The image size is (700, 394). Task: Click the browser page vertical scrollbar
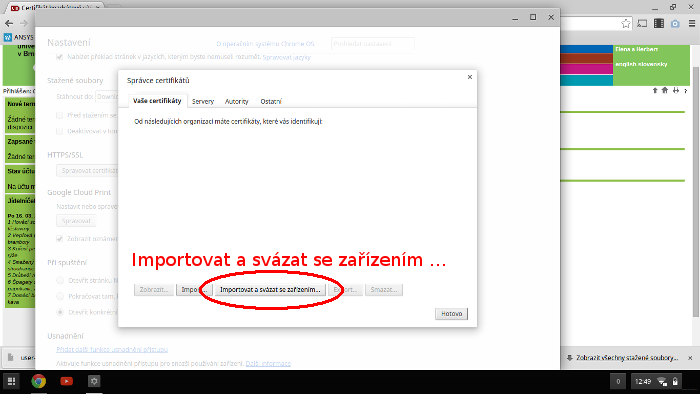coord(696,192)
